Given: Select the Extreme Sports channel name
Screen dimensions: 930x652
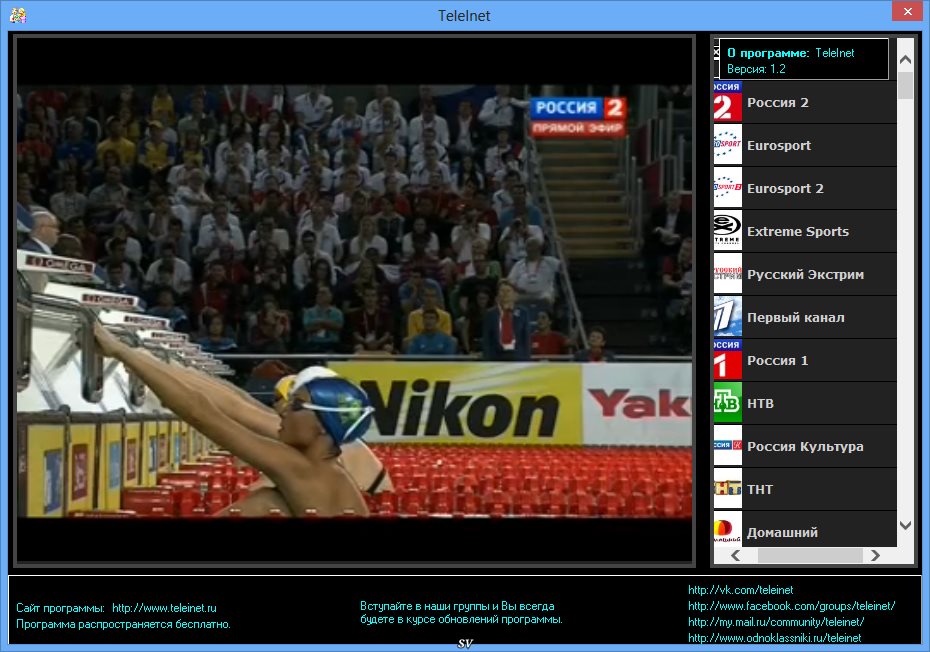Looking at the screenshot, I should 798,231.
